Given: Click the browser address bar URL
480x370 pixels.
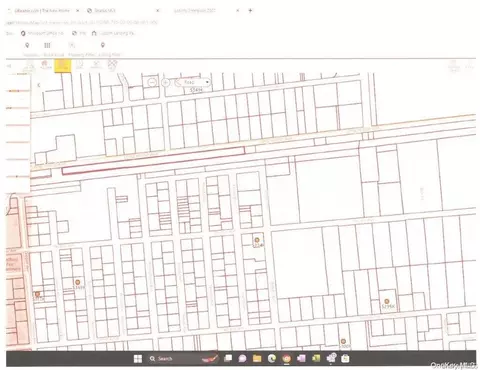Looking at the screenshot, I should 82,22.
